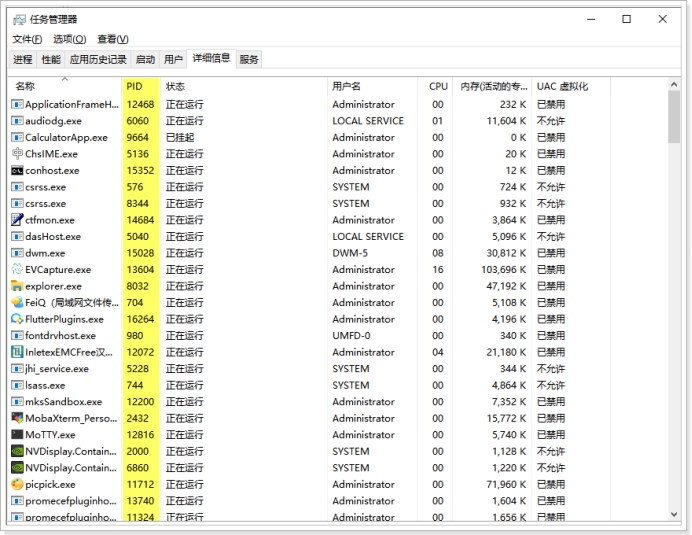Click the promecefpluginhost icon with PID 13740
This screenshot has height=535, width=692.
[17, 501]
